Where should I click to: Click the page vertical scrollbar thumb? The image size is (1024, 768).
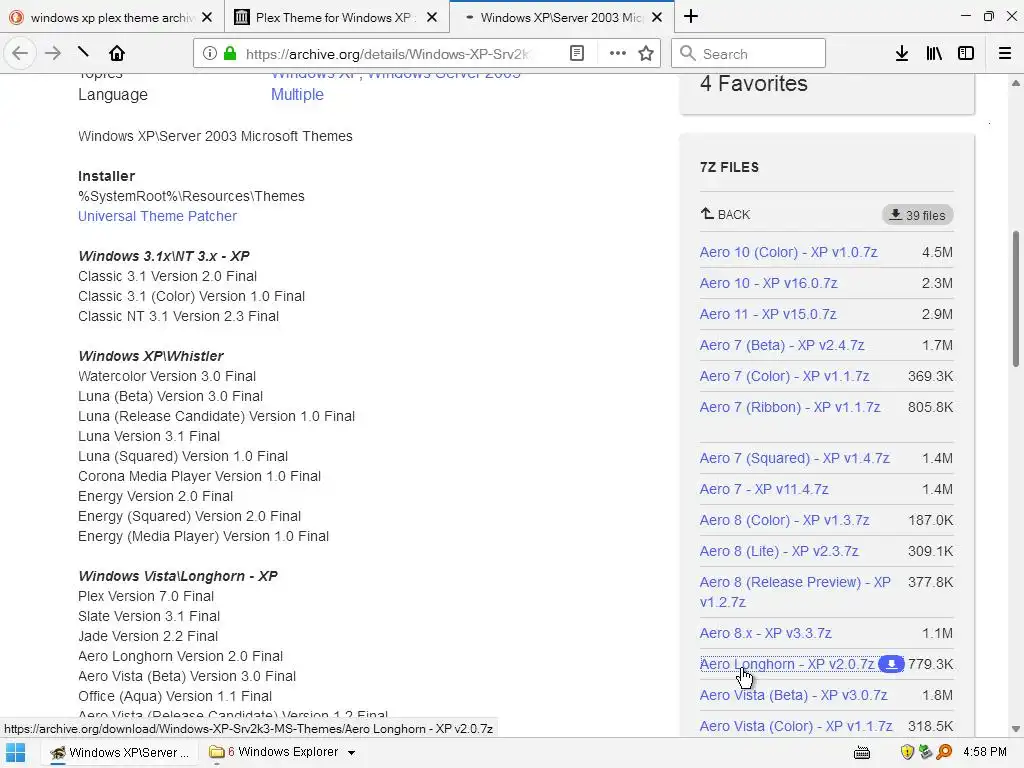click(x=1016, y=298)
